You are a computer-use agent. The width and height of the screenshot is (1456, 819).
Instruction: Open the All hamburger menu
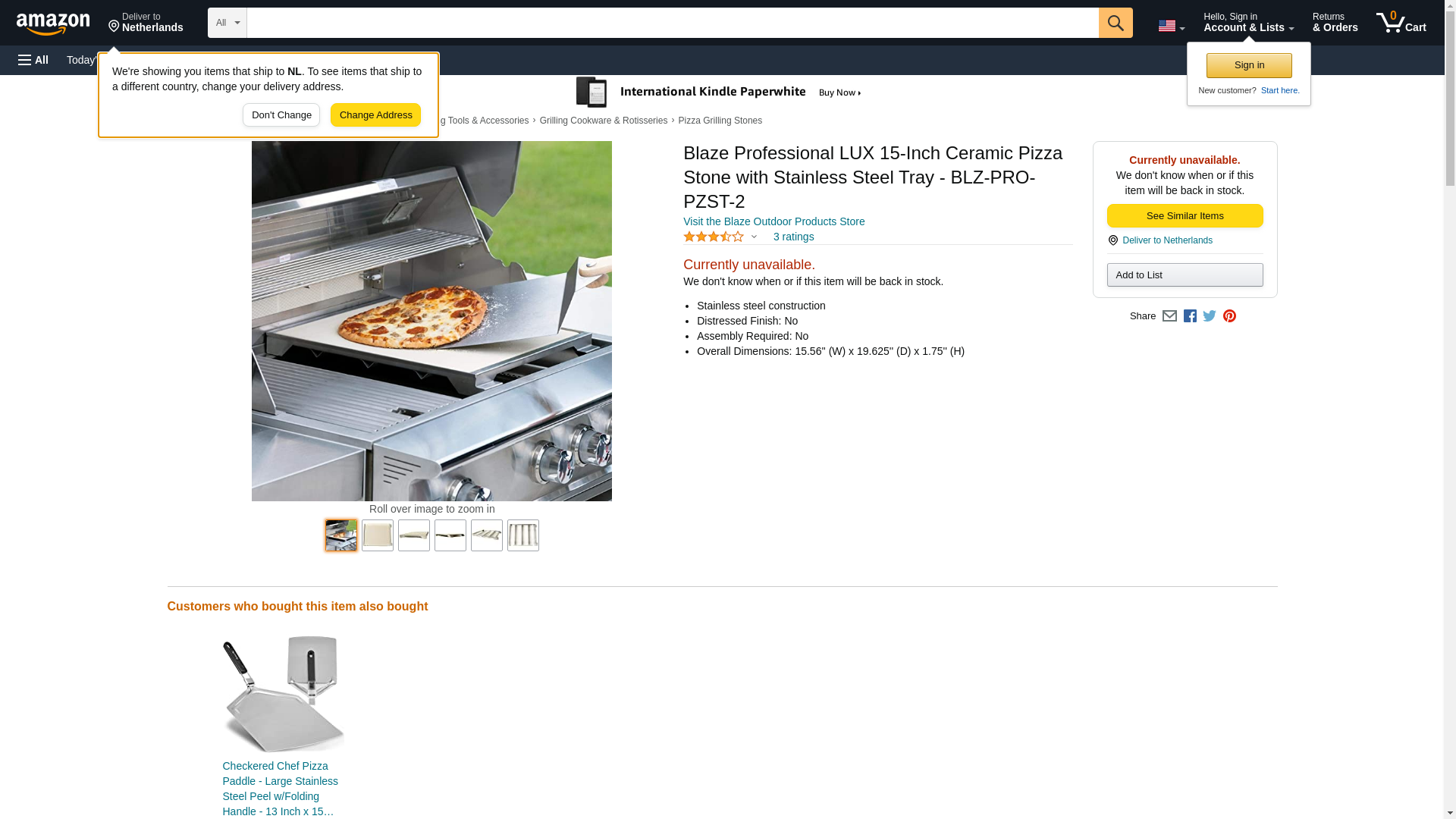click(33, 60)
